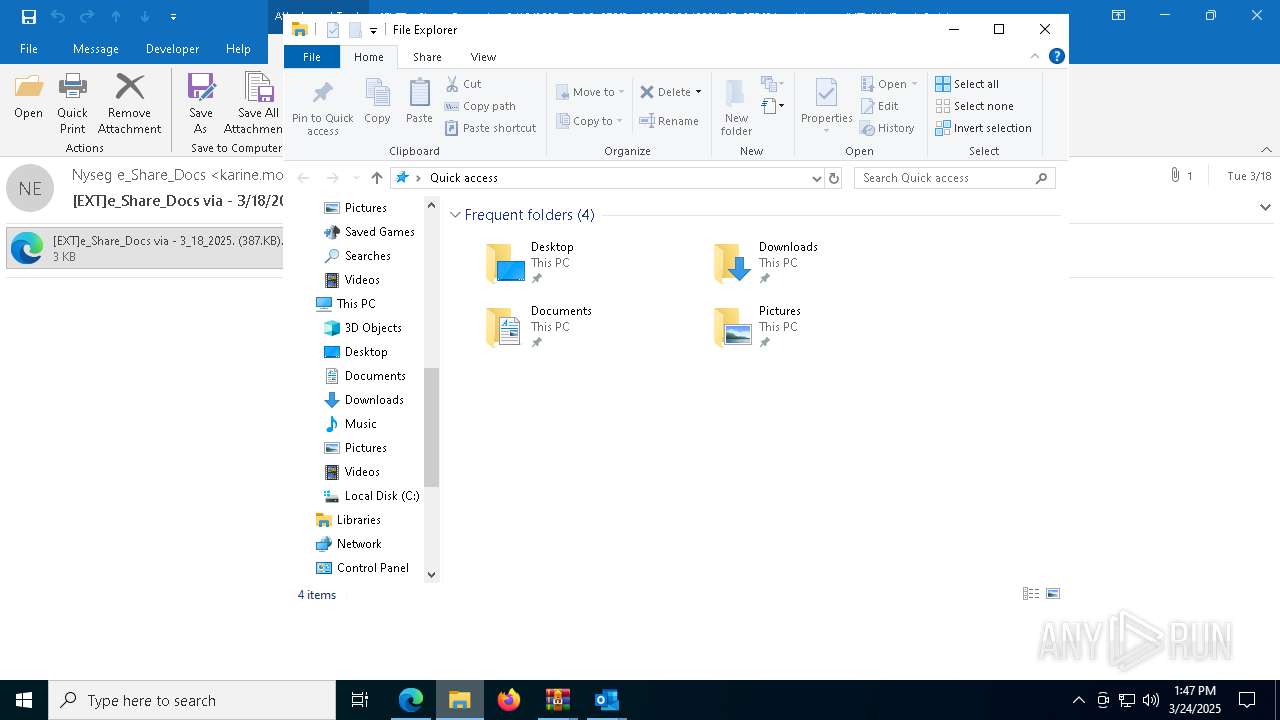
Task: Select 3D Objects in navigation pane
Action: 363,328
